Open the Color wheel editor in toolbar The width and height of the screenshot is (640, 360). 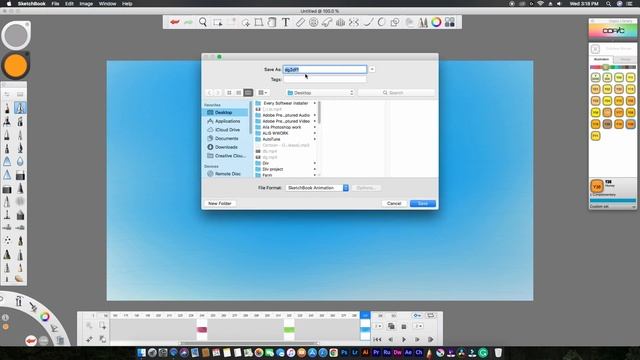(x=436, y=22)
